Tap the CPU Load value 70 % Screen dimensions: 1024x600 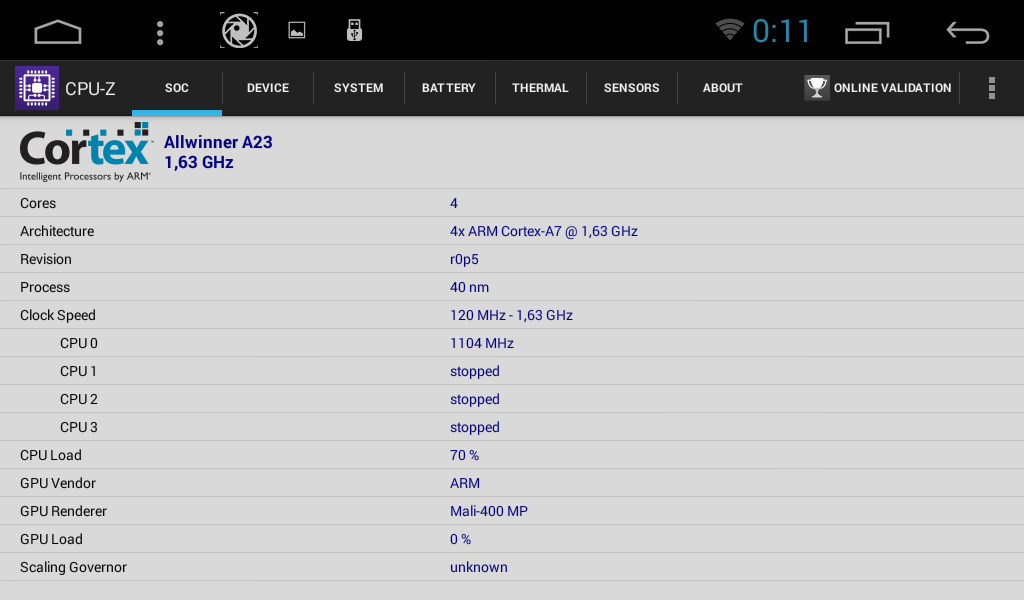click(x=464, y=455)
